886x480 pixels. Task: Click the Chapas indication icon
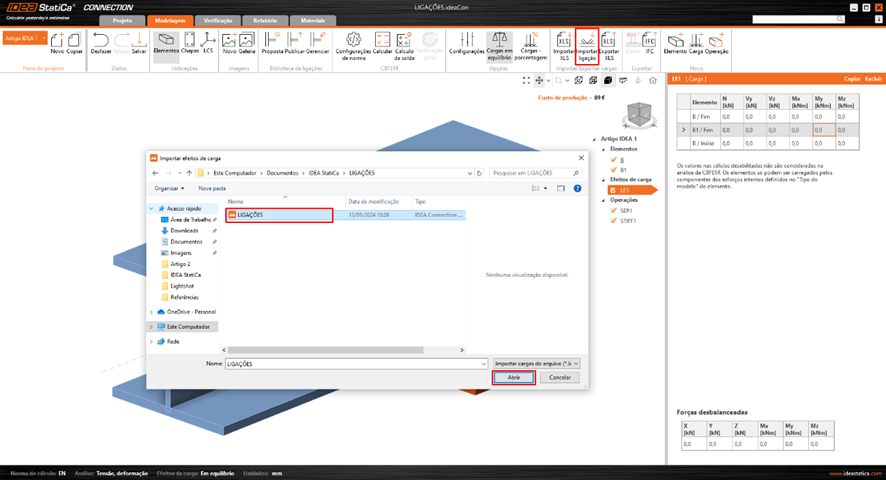pyautogui.click(x=190, y=45)
